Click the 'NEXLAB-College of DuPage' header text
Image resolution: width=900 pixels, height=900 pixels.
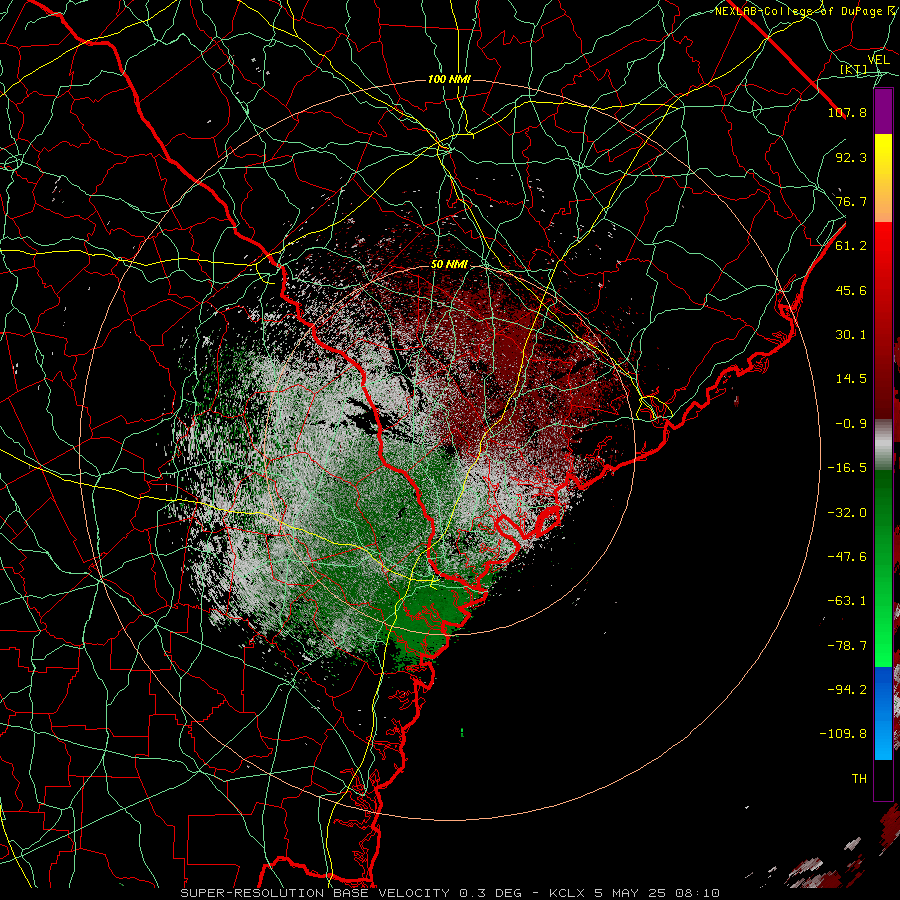798,11
